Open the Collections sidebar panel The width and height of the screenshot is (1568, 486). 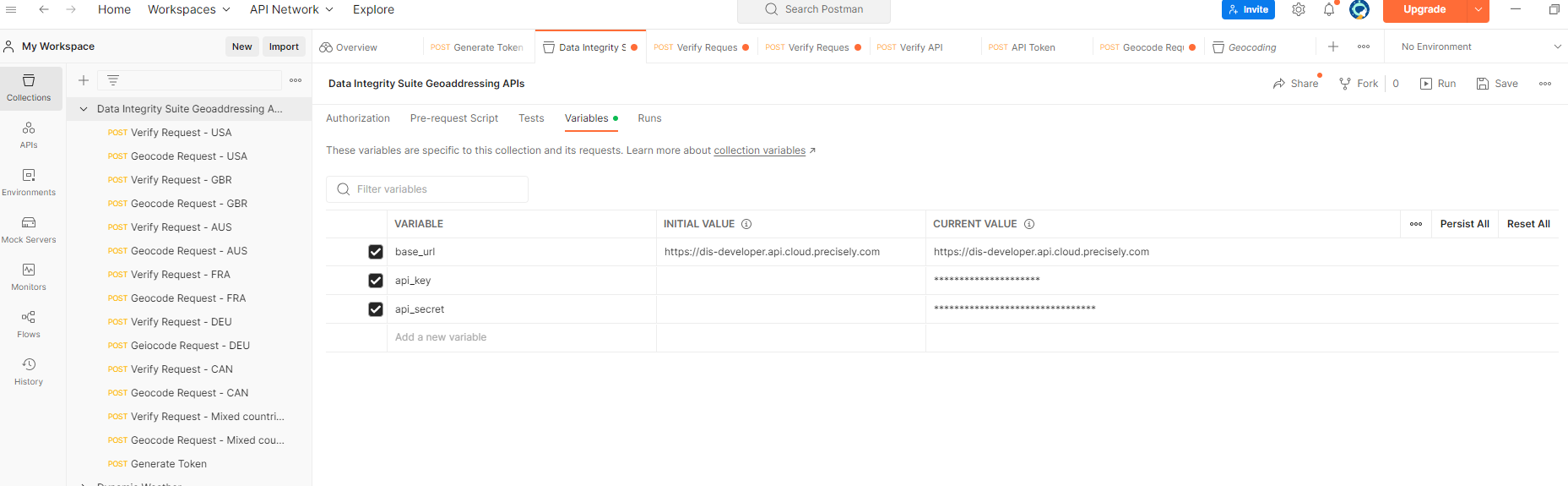29,87
